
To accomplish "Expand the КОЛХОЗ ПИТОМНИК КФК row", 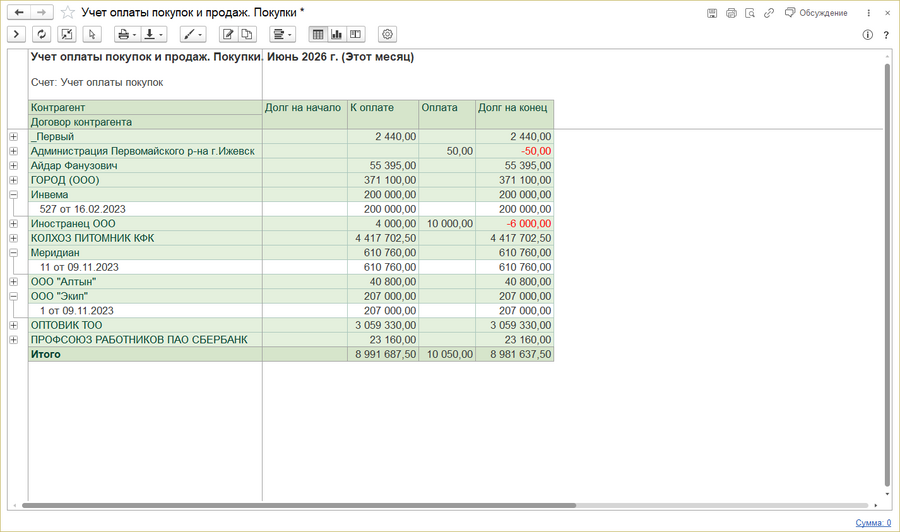I will pyautogui.click(x=14, y=238).
